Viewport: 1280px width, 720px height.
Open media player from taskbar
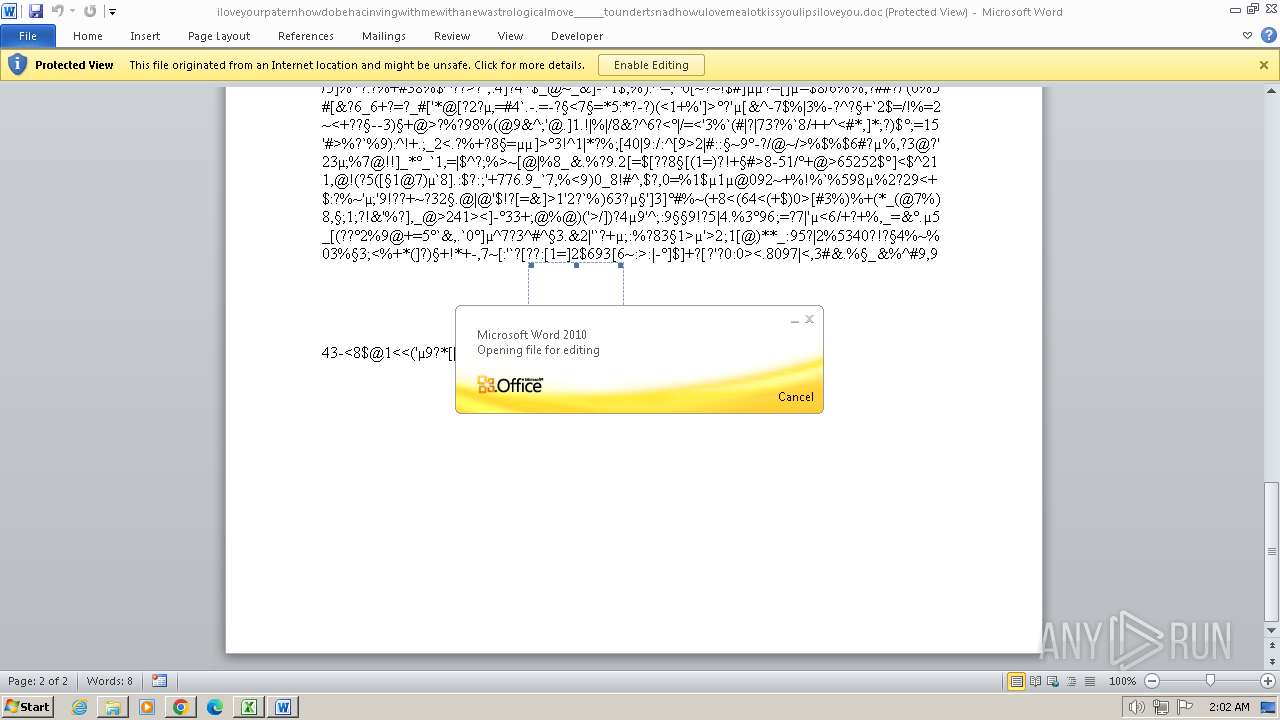point(147,707)
